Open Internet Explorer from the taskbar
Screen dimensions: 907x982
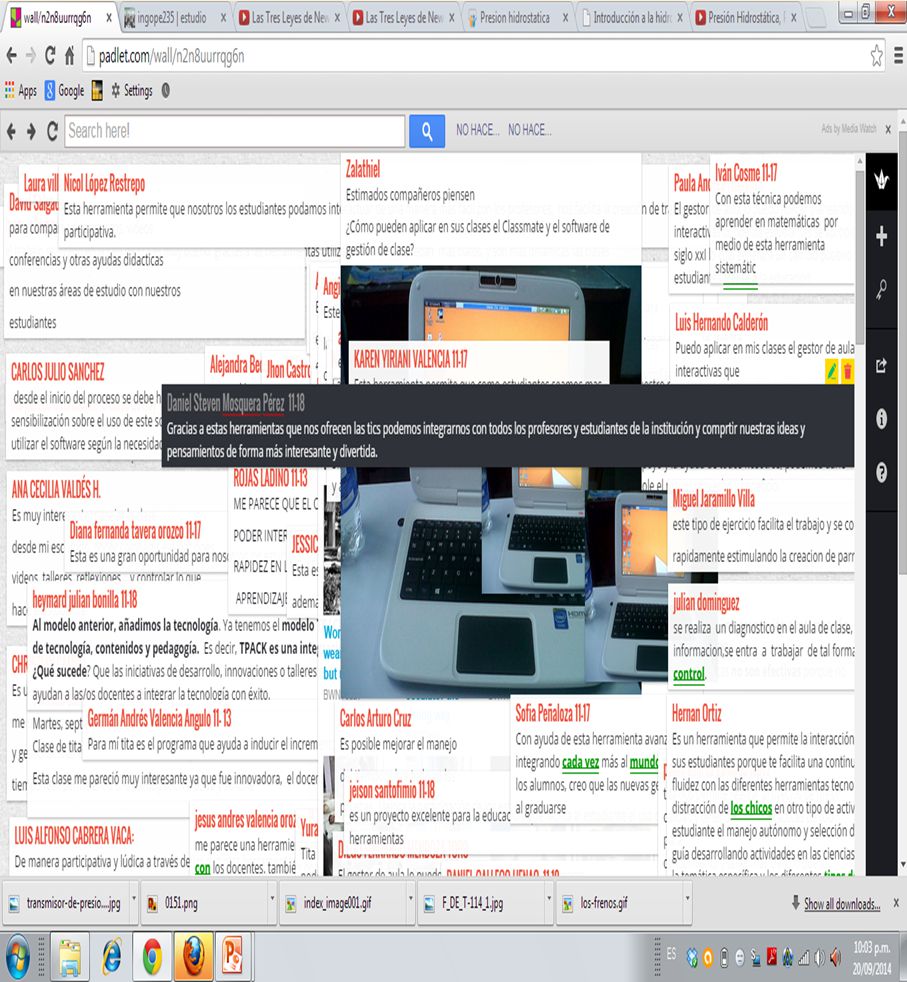pos(111,956)
